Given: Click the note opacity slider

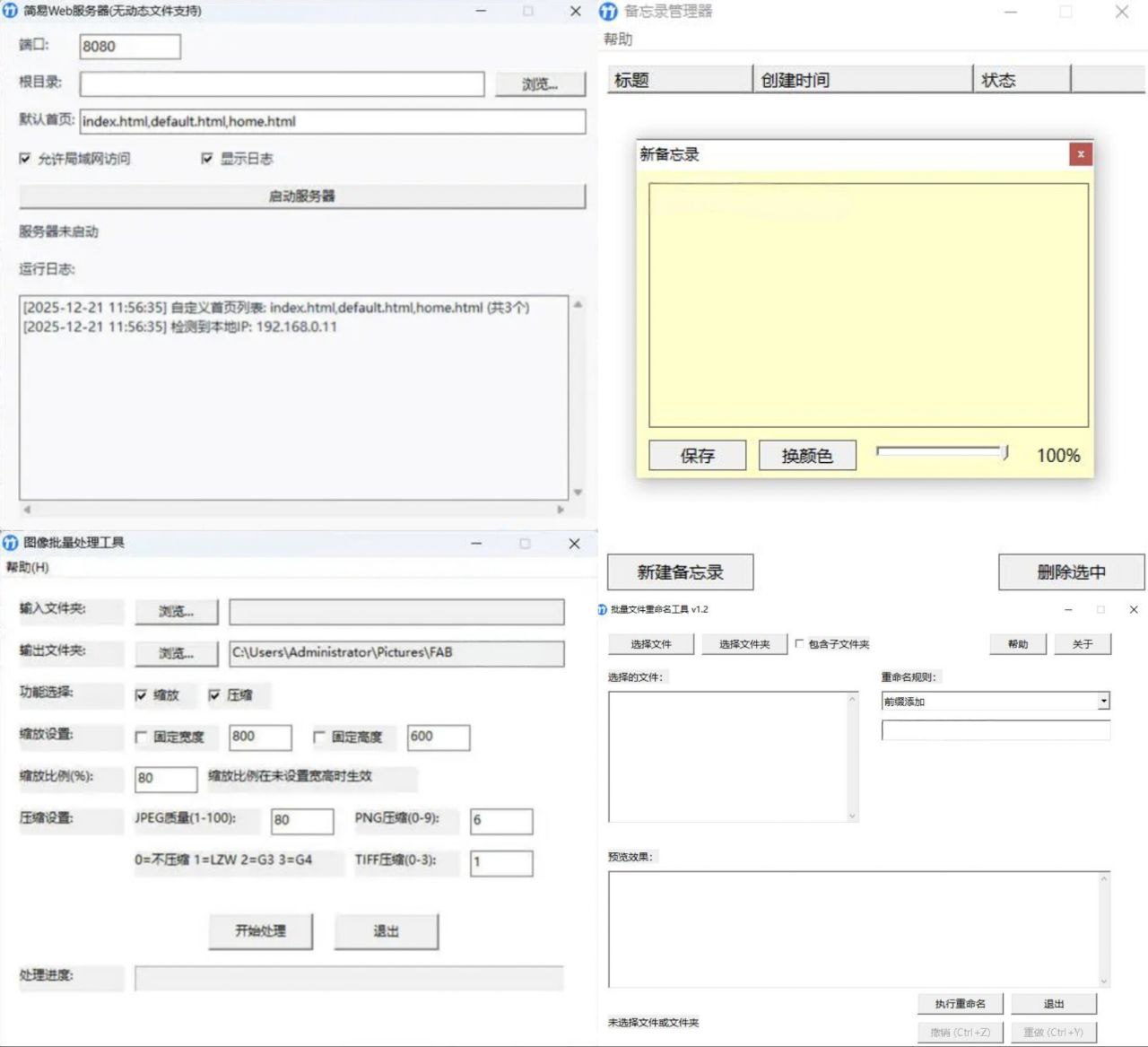Looking at the screenshot, I should point(942,452).
